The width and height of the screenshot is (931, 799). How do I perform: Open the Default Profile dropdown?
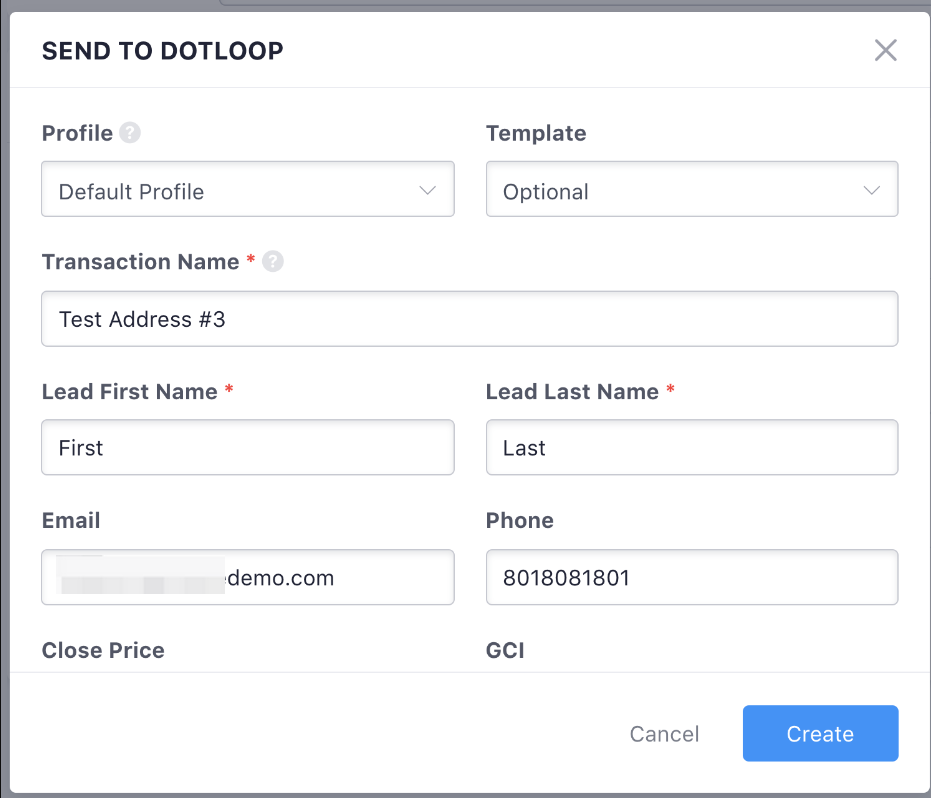[247, 190]
